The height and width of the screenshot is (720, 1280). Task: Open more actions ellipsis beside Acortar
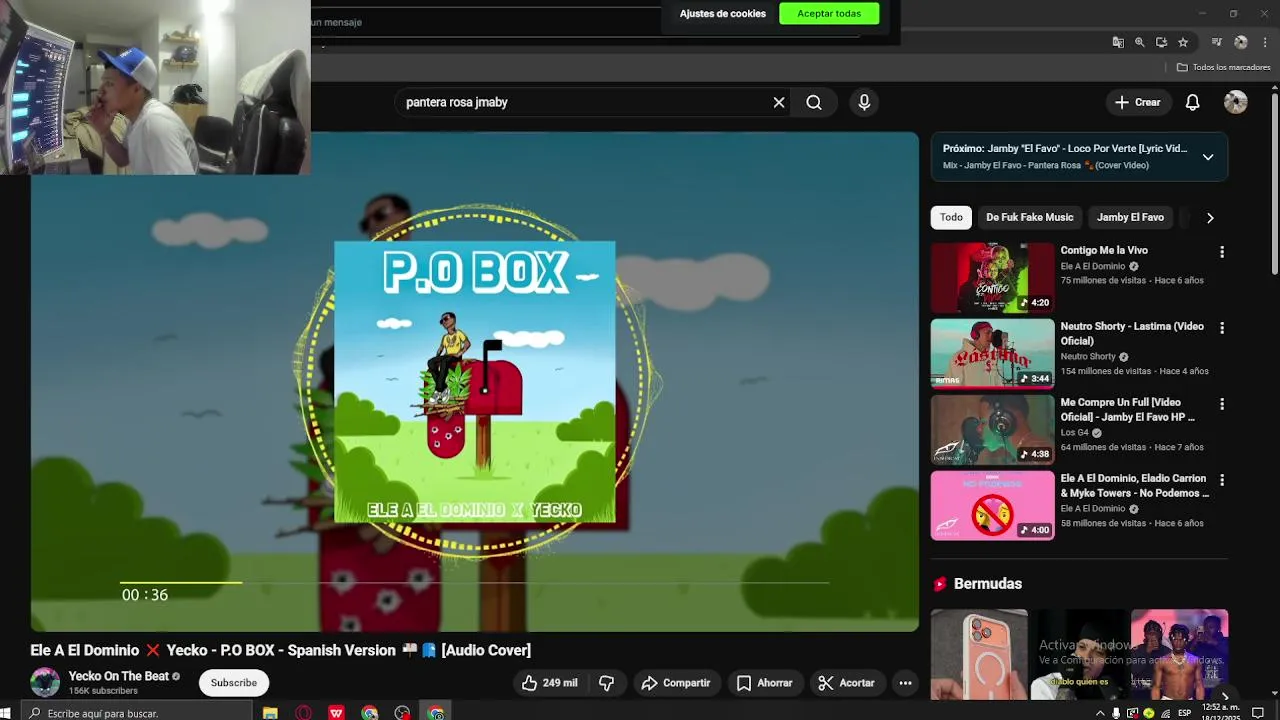coord(905,683)
